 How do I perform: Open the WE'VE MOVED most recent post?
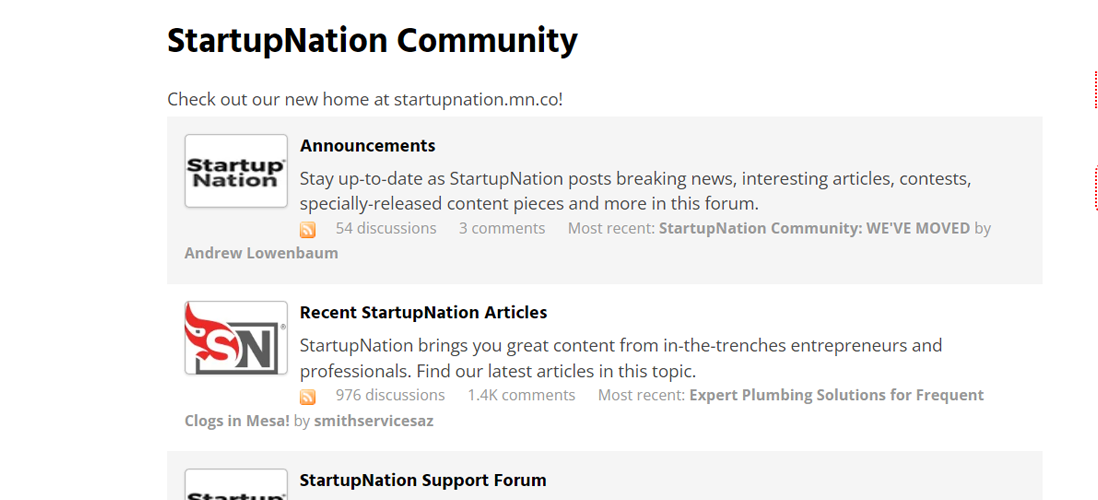point(814,228)
